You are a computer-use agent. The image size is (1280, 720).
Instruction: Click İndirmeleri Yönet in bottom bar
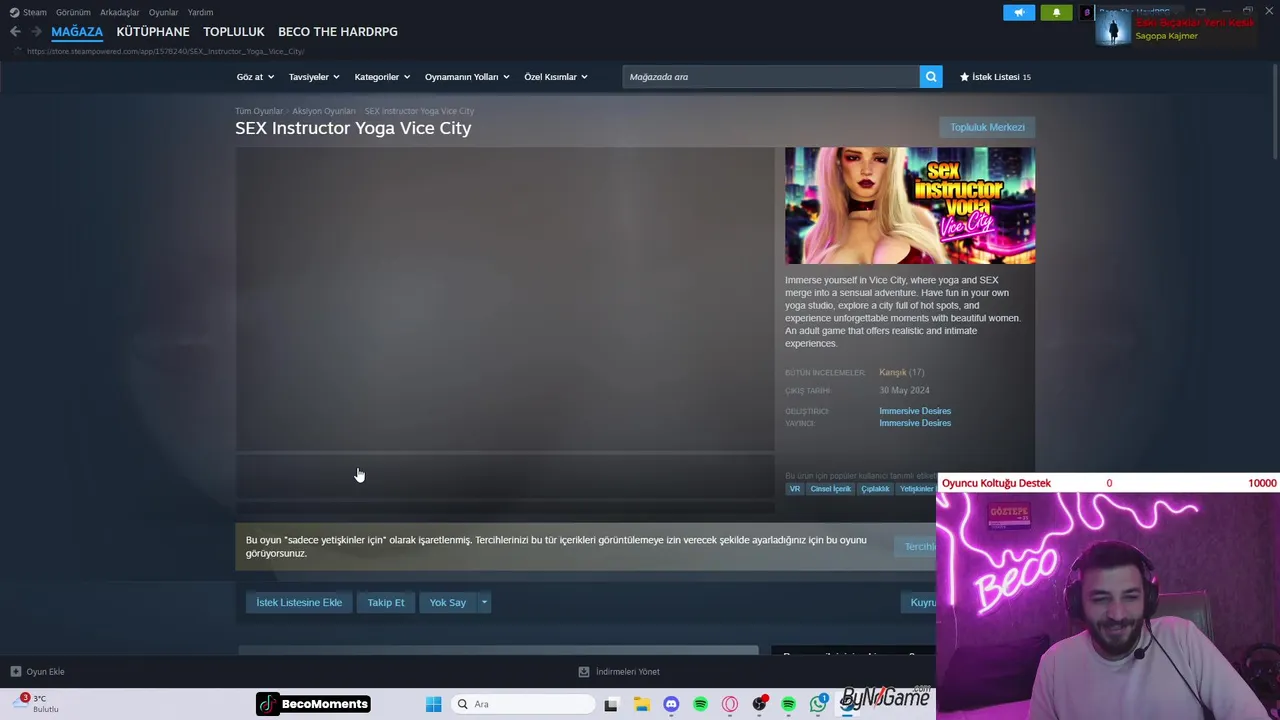point(628,672)
